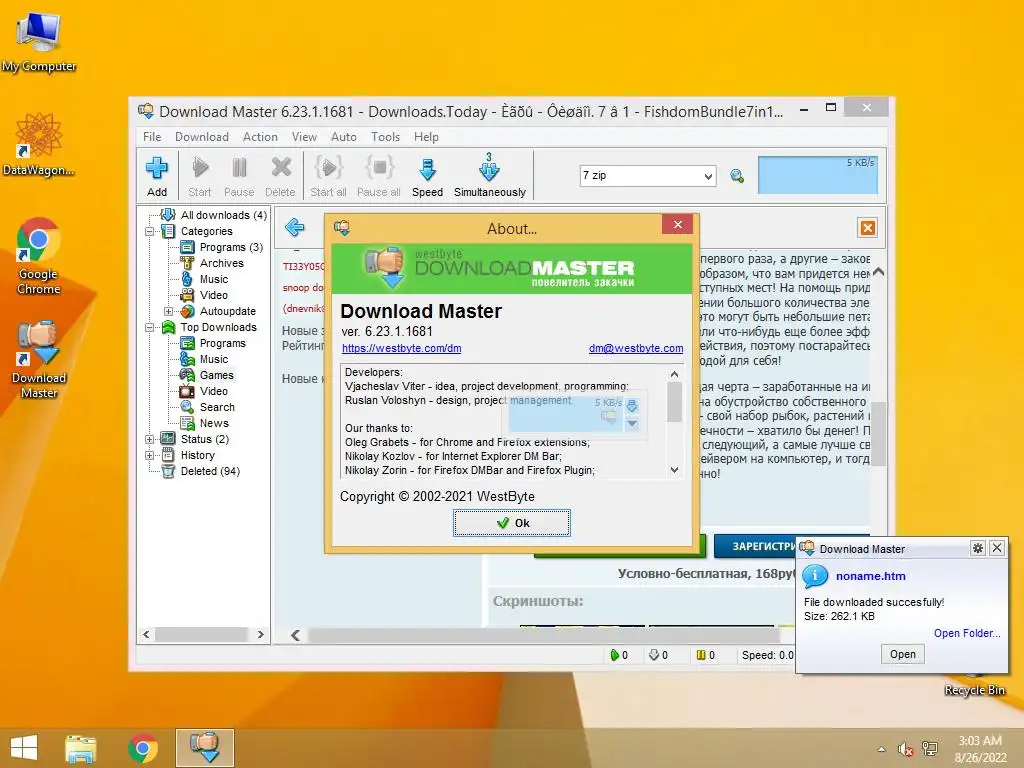Image resolution: width=1024 pixels, height=768 pixels.
Task: Click the paused downloads counter in the status bar
Action: click(x=705, y=655)
